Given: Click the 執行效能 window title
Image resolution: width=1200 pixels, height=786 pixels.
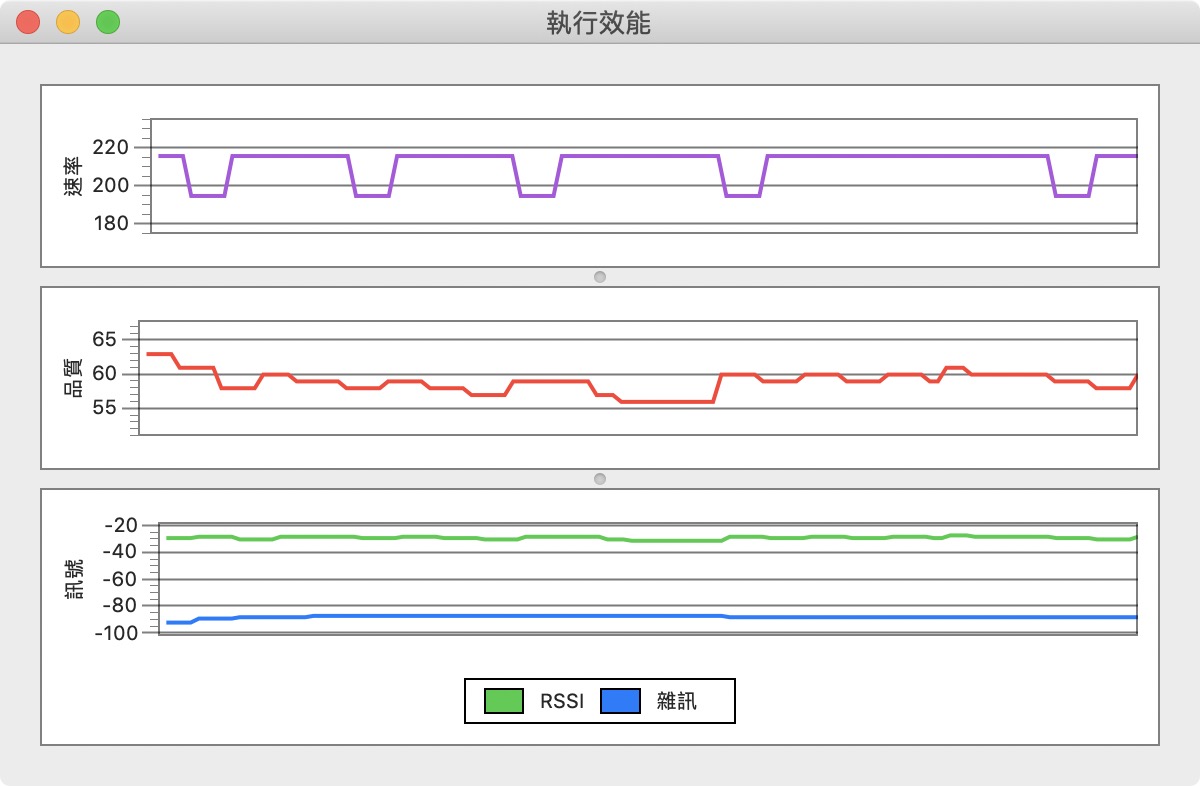Looking at the screenshot, I should point(598,23).
